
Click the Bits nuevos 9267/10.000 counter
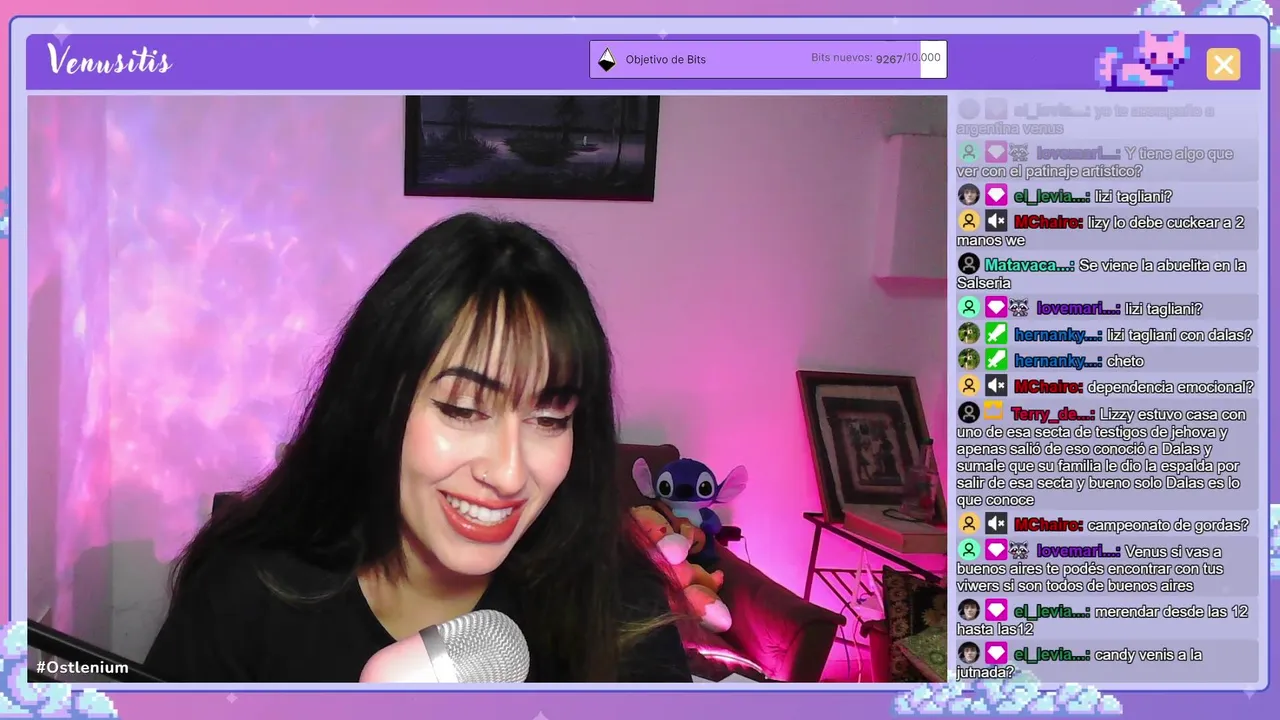tap(876, 58)
